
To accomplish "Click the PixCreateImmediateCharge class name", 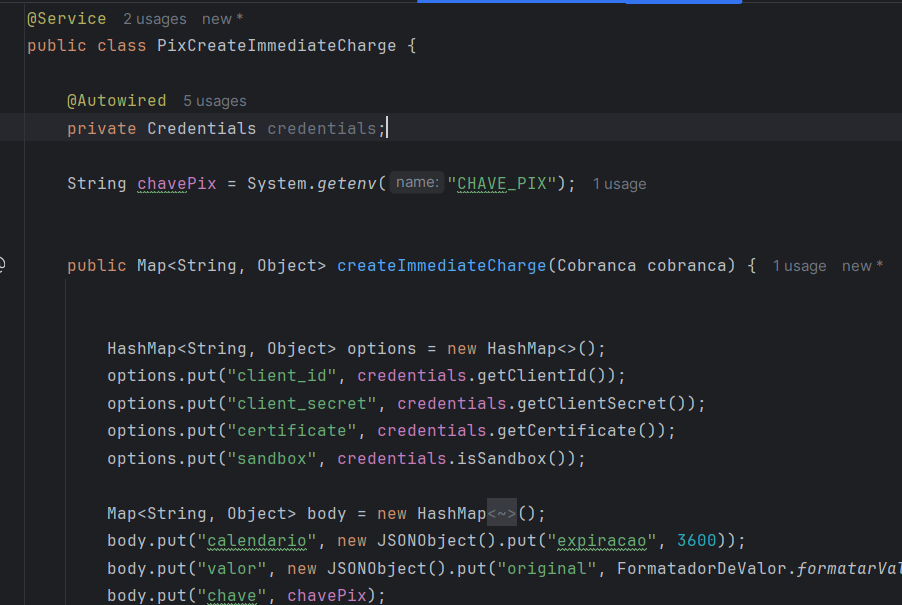I will (x=277, y=46).
